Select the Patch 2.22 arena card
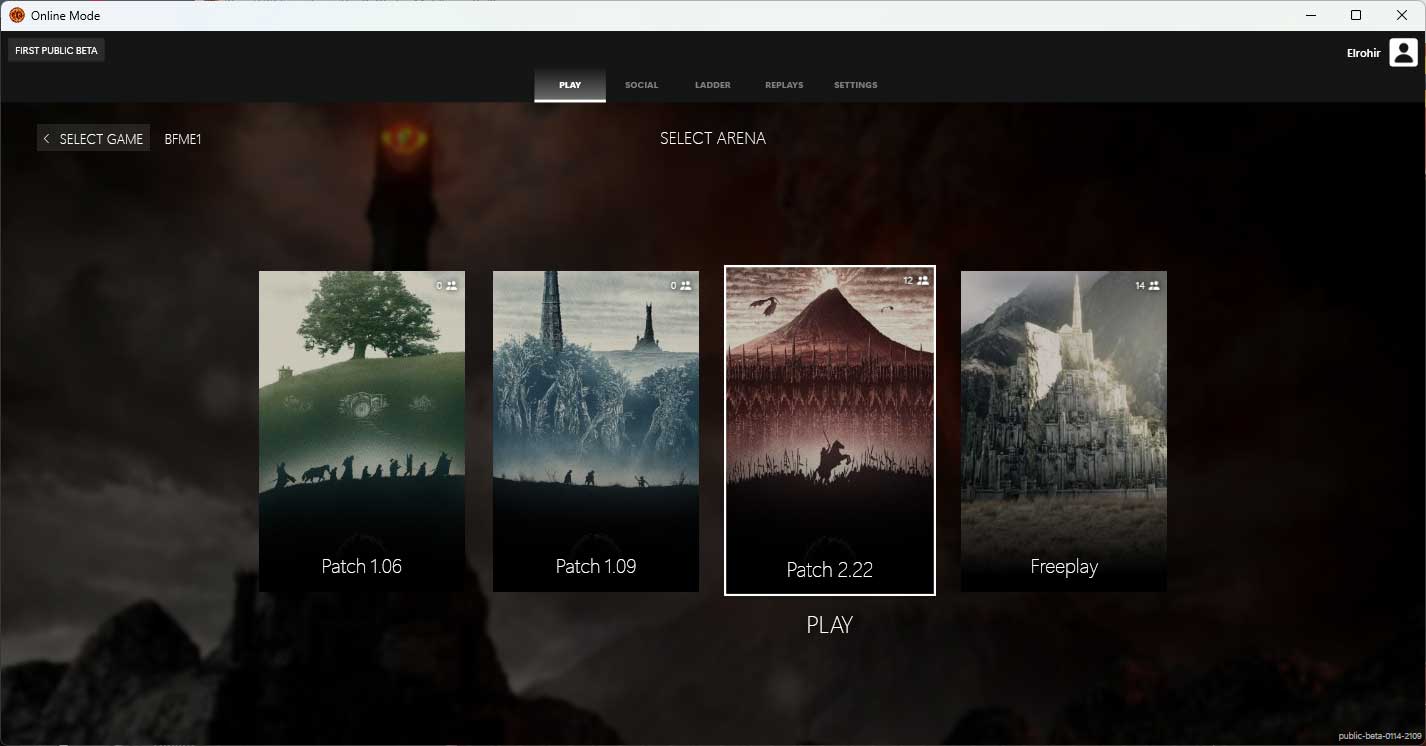 (x=830, y=430)
